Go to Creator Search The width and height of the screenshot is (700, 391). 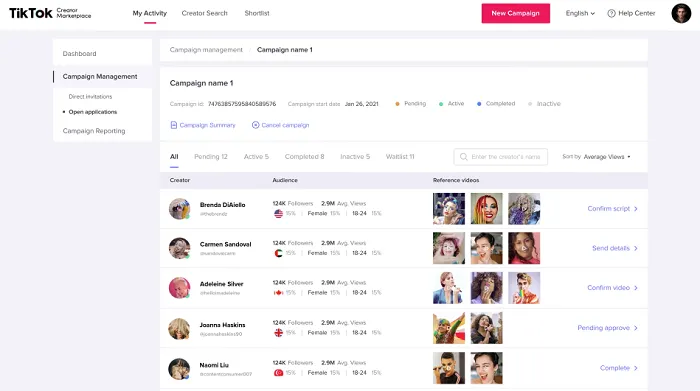coord(204,13)
